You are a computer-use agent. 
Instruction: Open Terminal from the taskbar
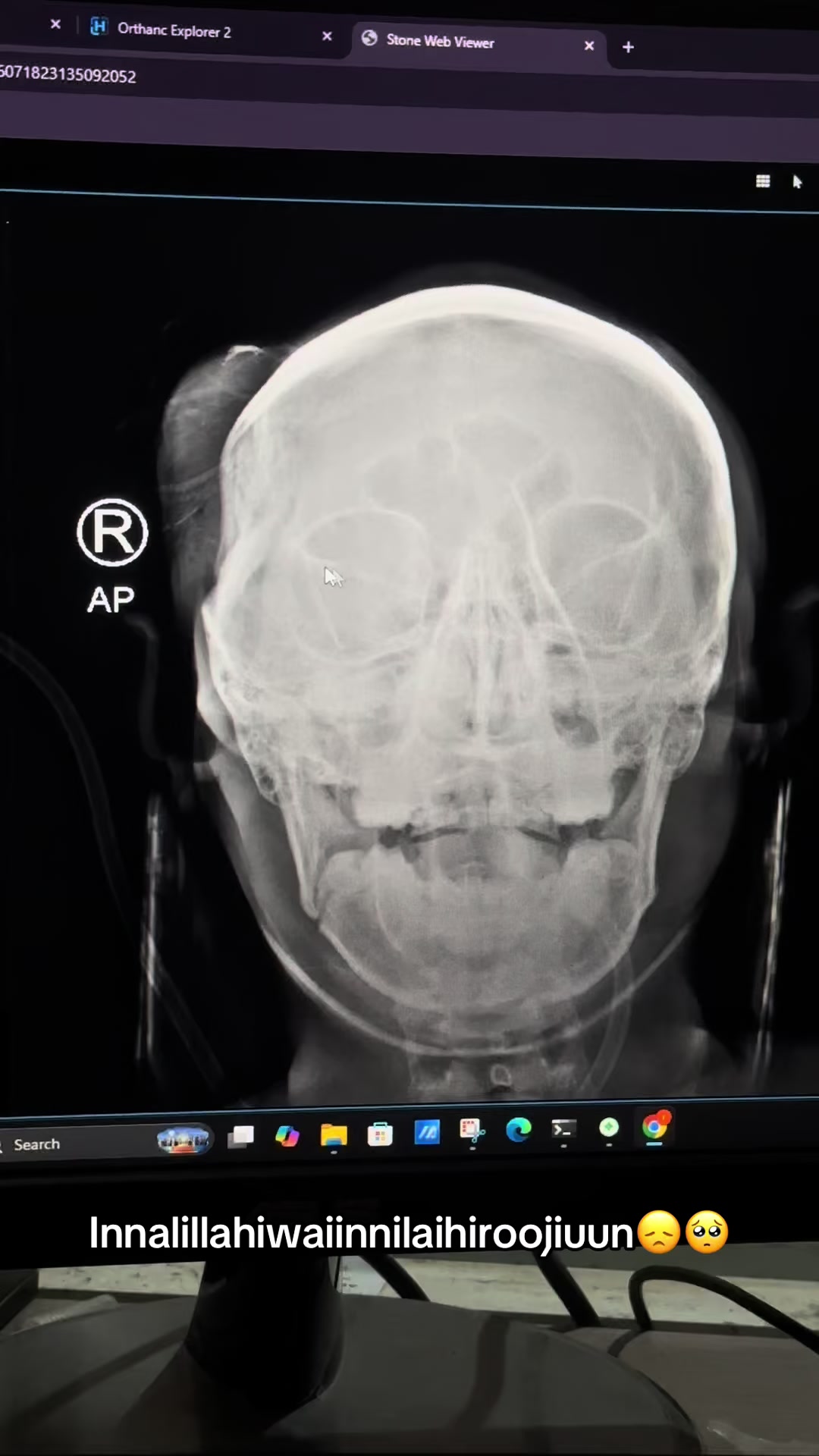point(563,1130)
